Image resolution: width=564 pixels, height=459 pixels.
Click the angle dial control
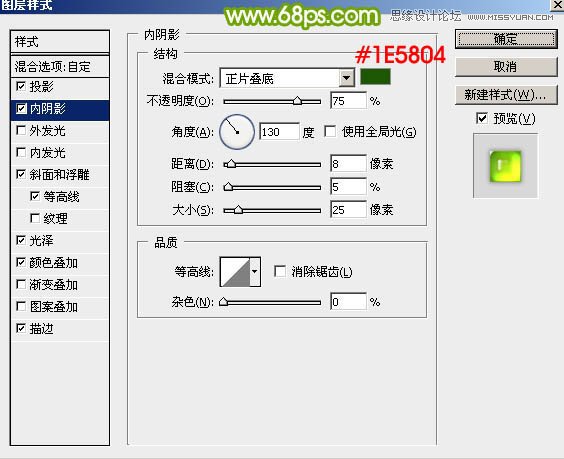pyautogui.click(x=237, y=132)
